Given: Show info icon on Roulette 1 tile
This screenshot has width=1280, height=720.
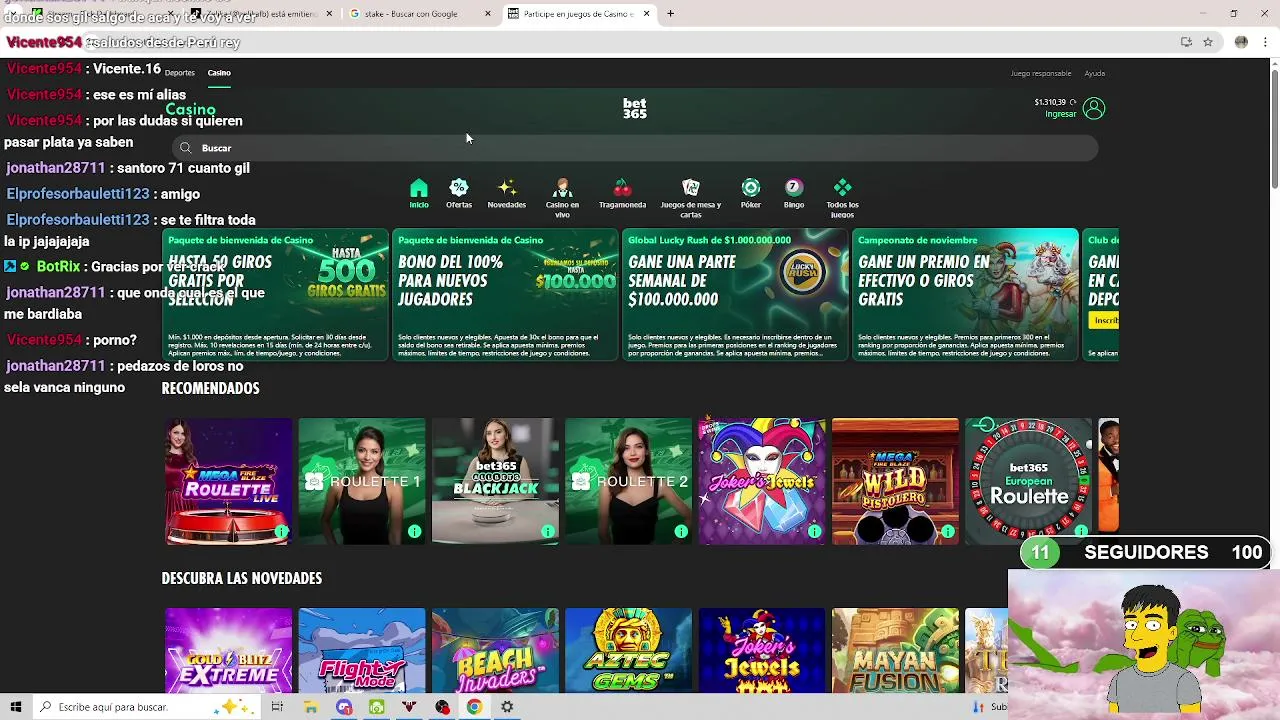Looking at the screenshot, I should tap(414, 532).
